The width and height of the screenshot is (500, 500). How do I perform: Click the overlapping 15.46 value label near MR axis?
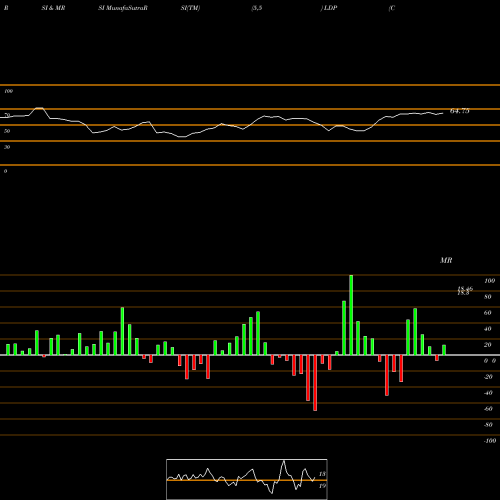pyautogui.click(x=465, y=289)
